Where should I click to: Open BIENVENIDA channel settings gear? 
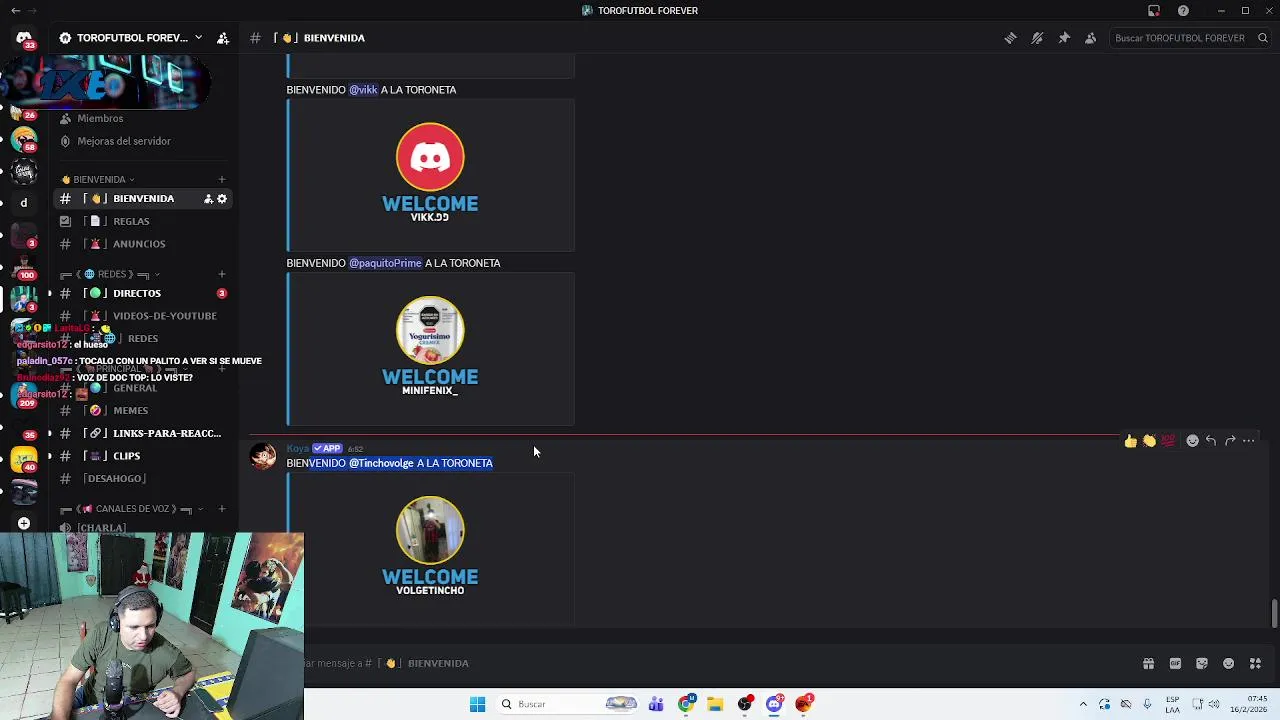click(x=222, y=199)
